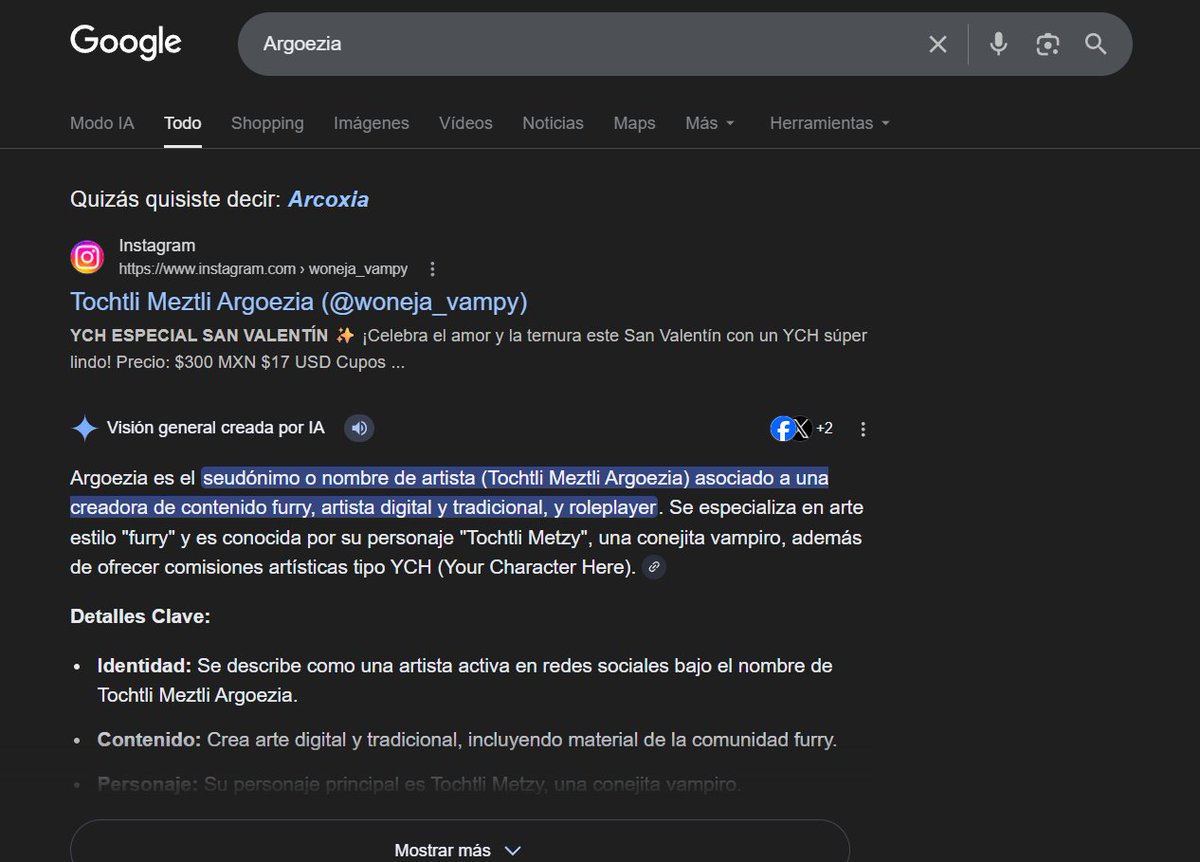Viewport: 1200px width, 862px height.
Task: Open the Herramientas dropdown
Action: [x=830, y=123]
